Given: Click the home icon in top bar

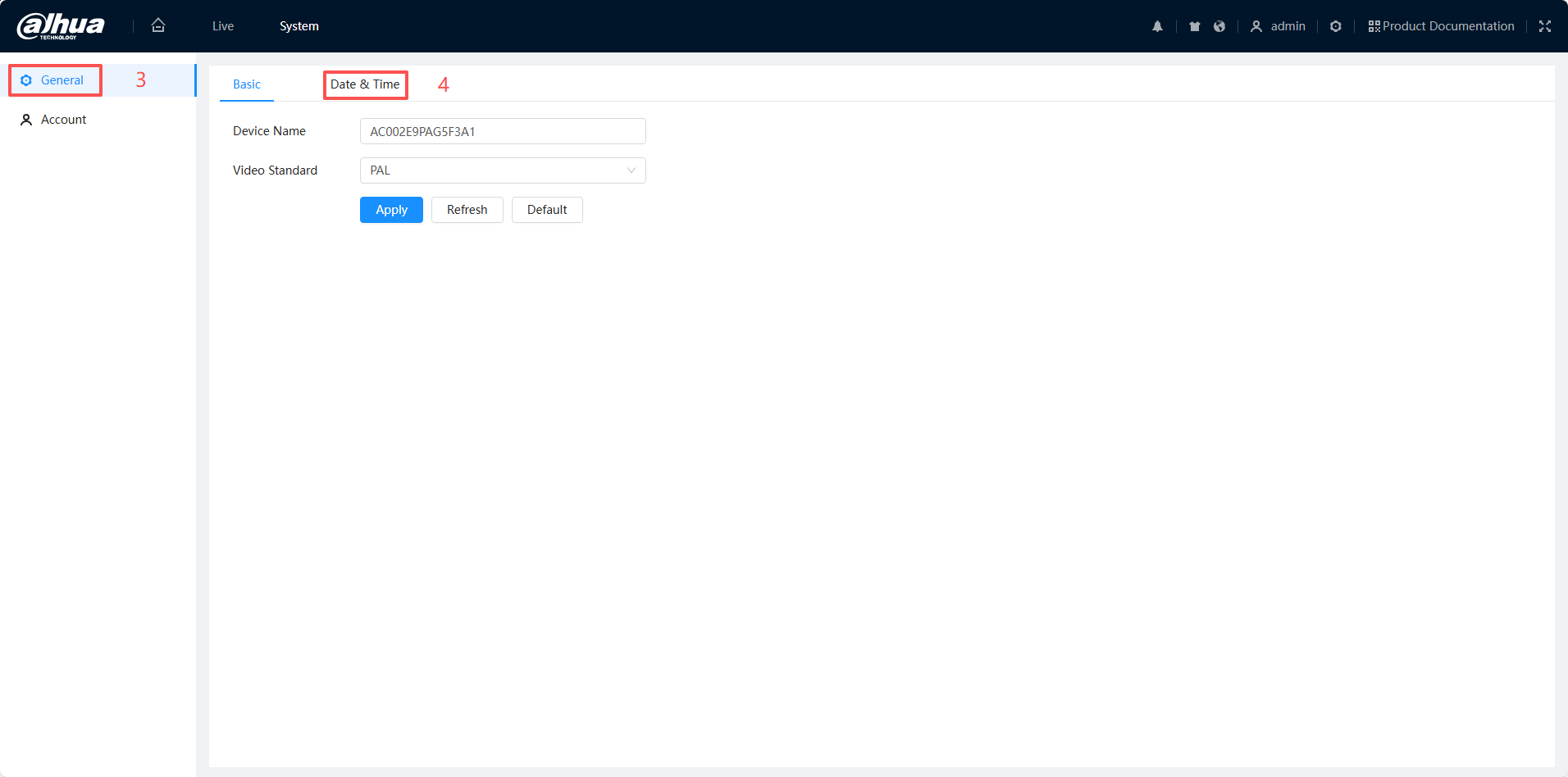Looking at the screenshot, I should click(158, 25).
